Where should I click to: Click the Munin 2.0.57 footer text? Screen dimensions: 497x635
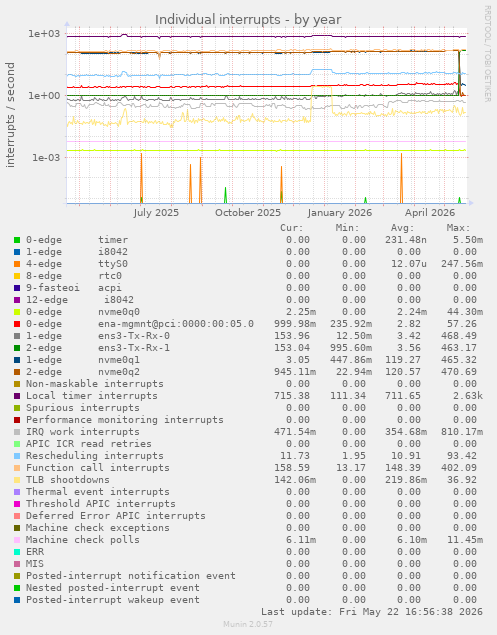(248, 624)
